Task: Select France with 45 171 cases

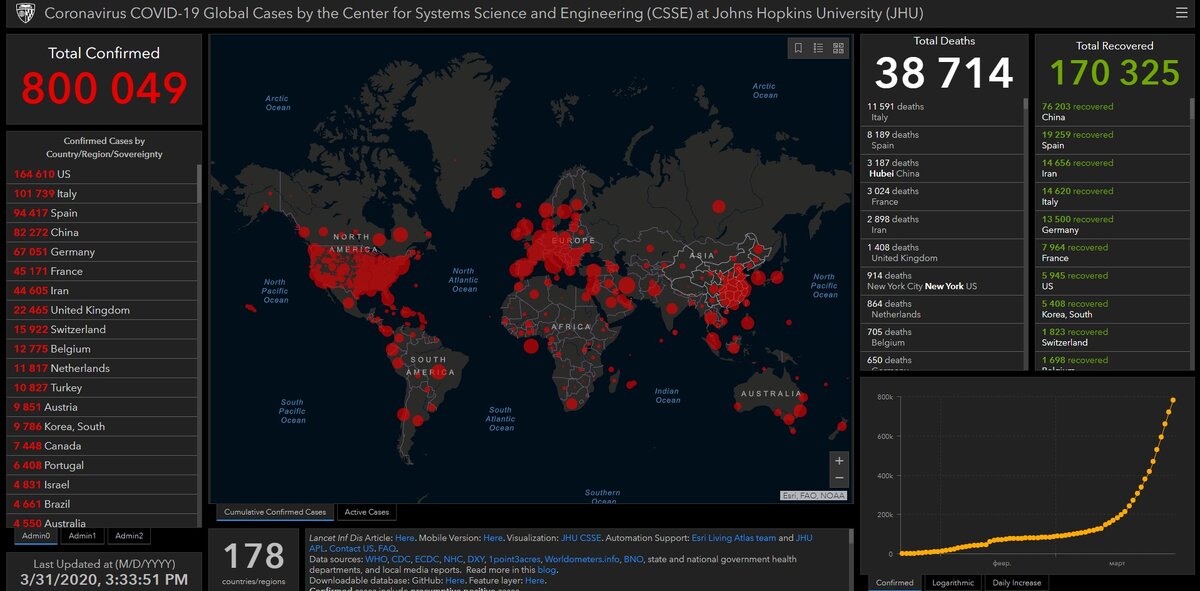Action: pos(102,271)
